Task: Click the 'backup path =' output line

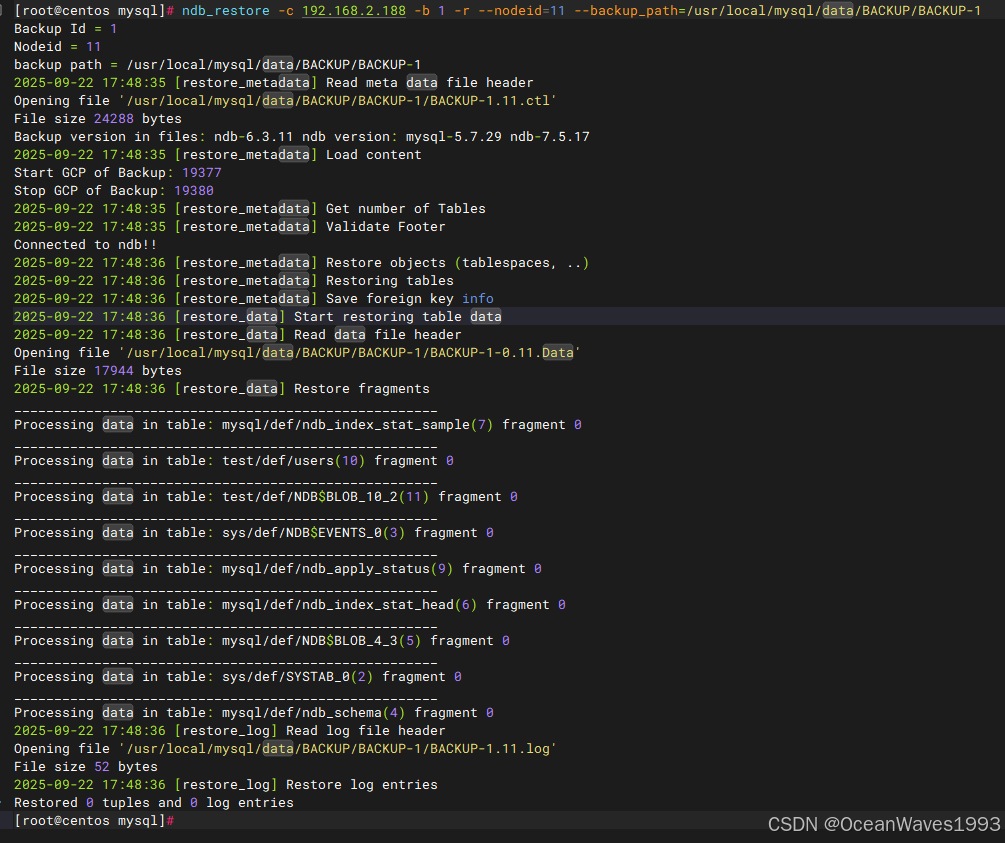Action: [x=217, y=65]
